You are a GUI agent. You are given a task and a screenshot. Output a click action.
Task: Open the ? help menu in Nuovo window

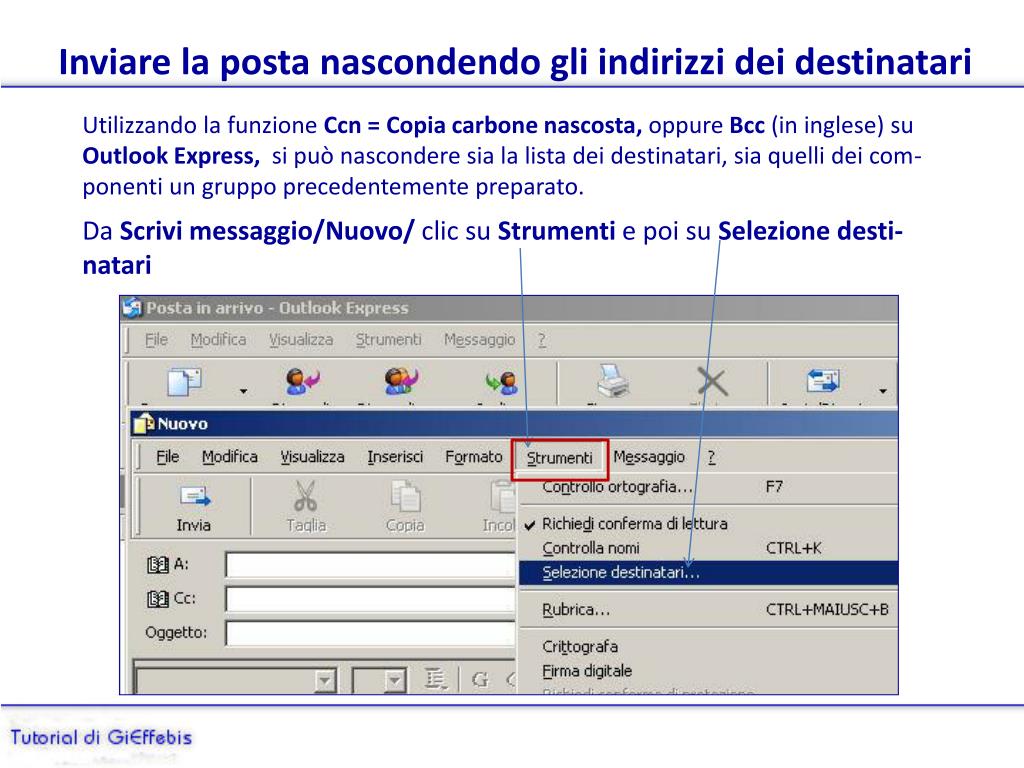point(711,457)
